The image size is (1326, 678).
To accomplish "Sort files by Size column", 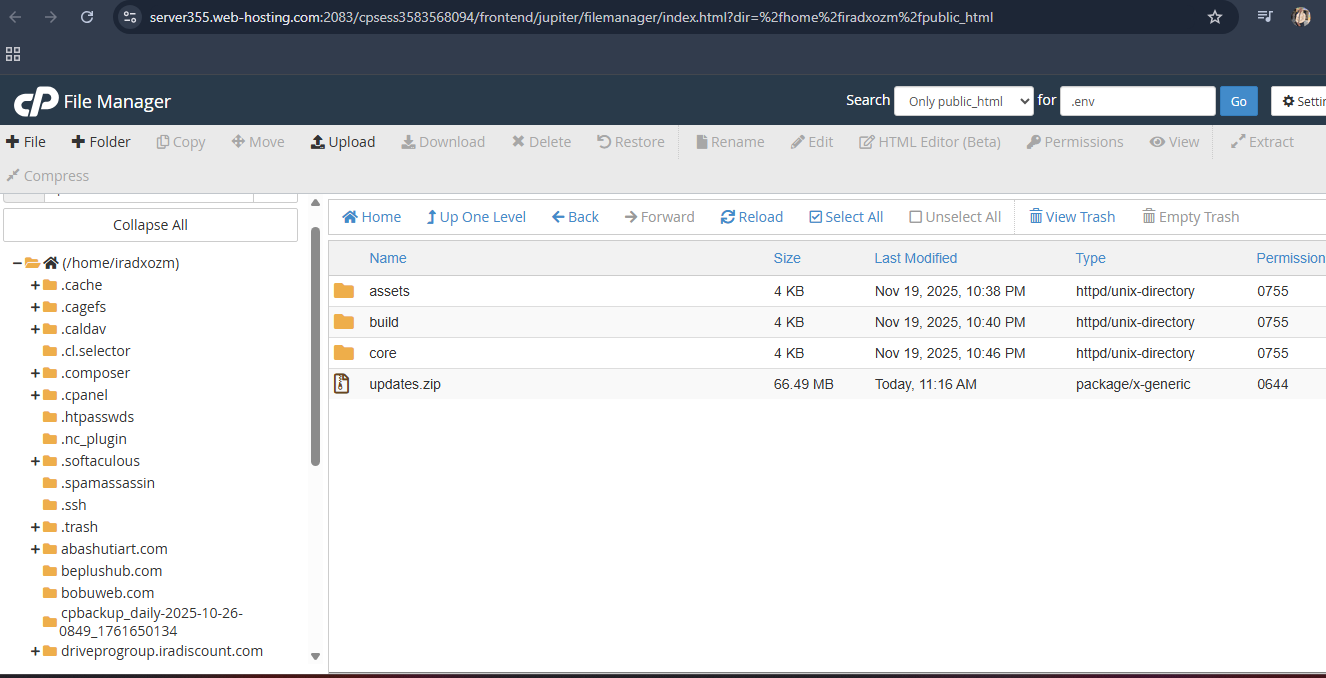I will point(786,258).
